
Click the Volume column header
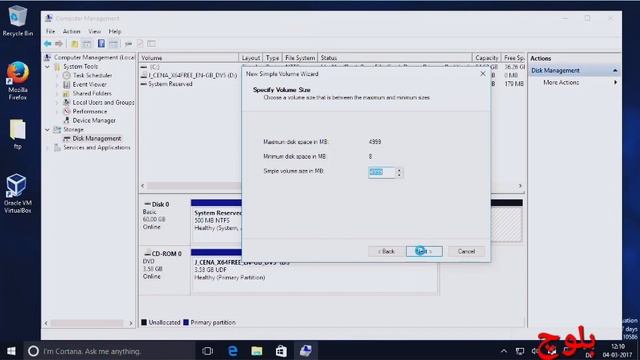point(188,58)
